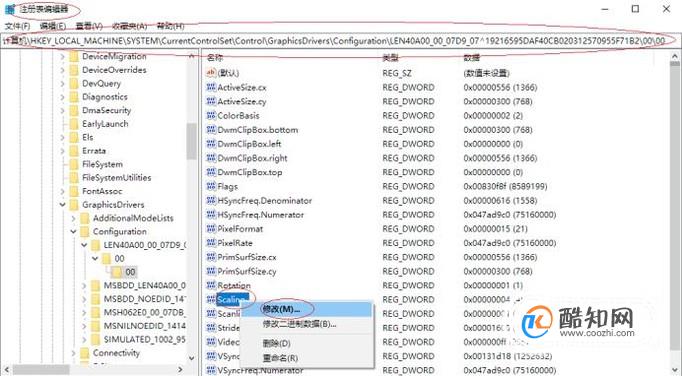
Task: Click the default string value icon
Action: click(x=211, y=73)
